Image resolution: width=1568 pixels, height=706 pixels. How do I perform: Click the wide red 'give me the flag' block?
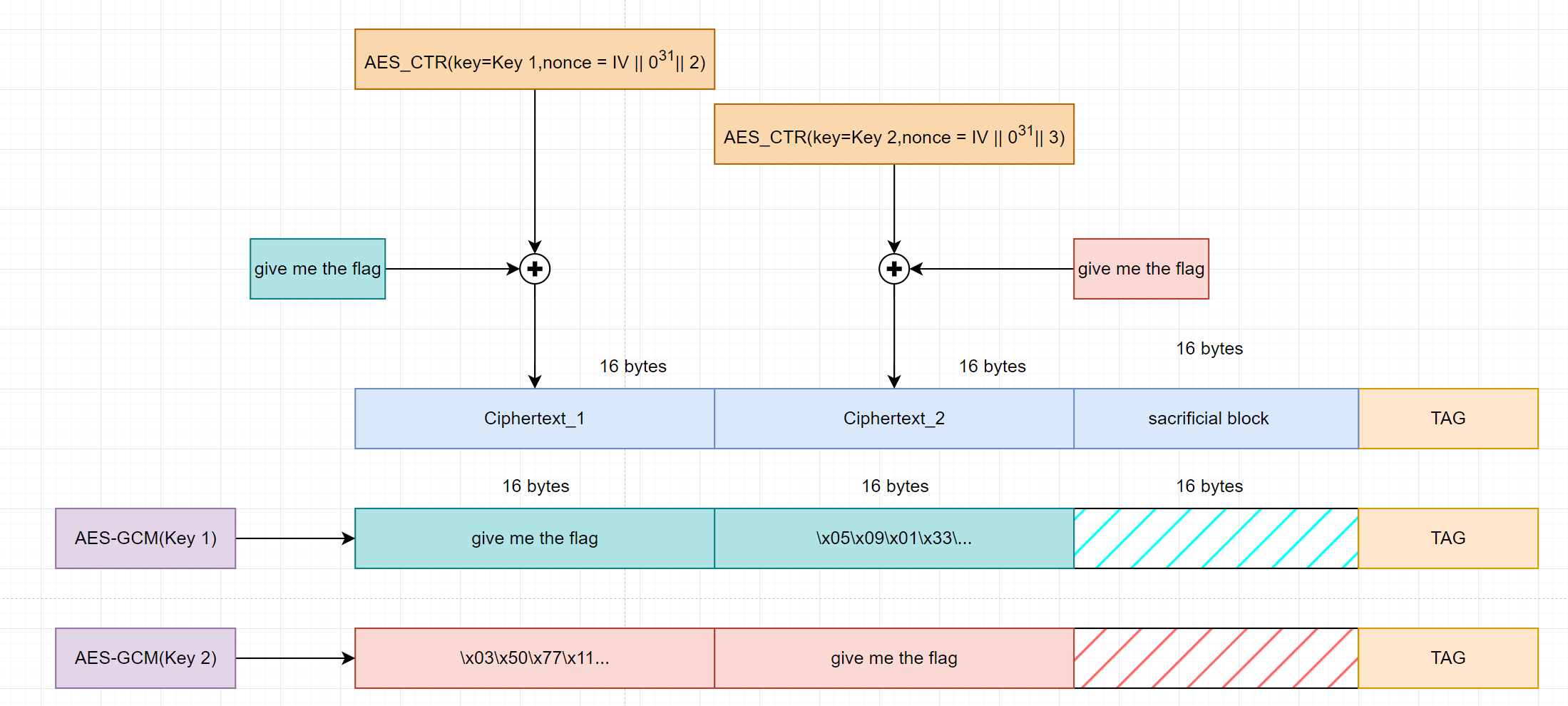coord(894,658)
